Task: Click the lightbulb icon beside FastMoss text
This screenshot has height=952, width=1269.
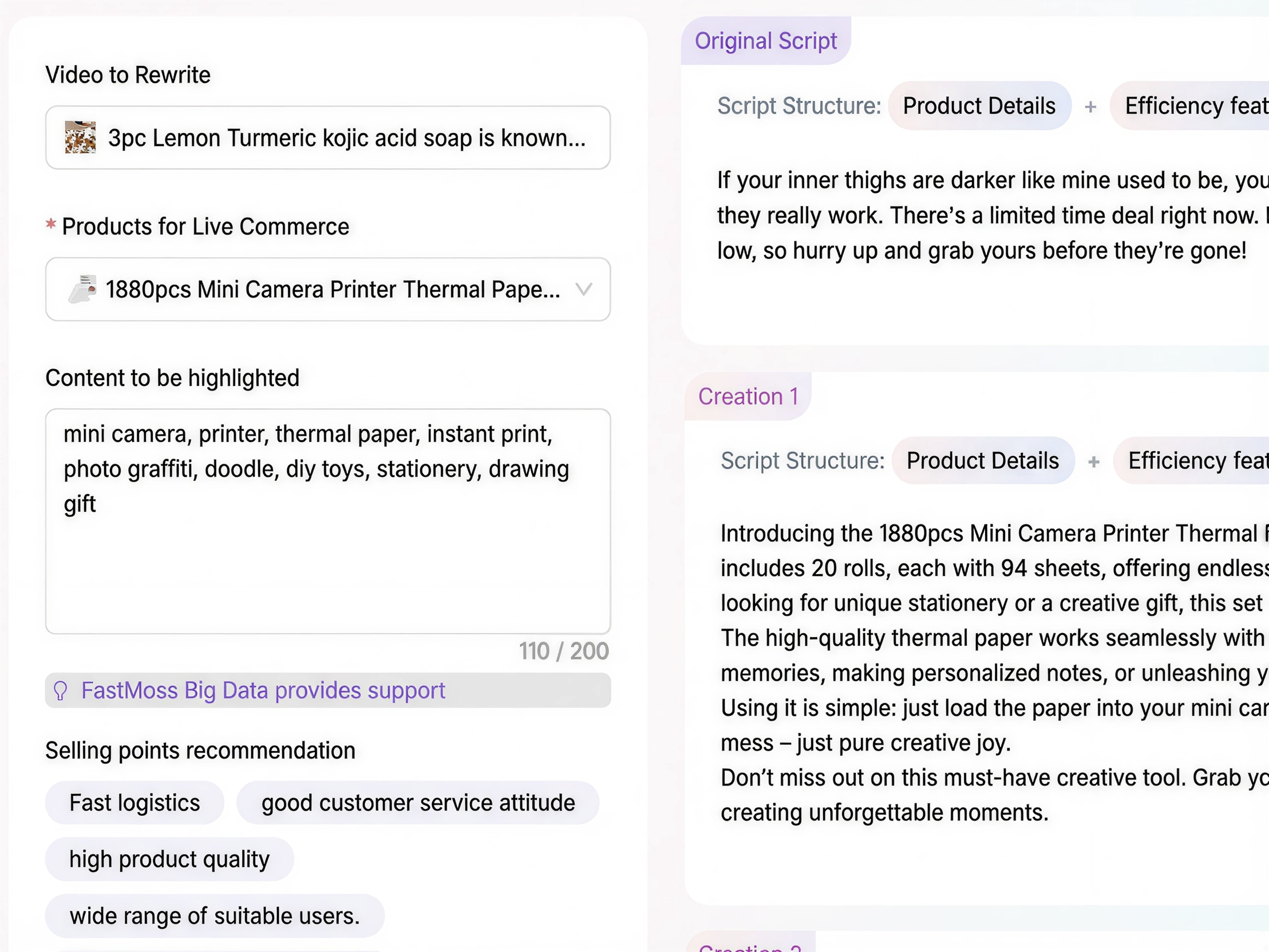Action: point(60,690)
